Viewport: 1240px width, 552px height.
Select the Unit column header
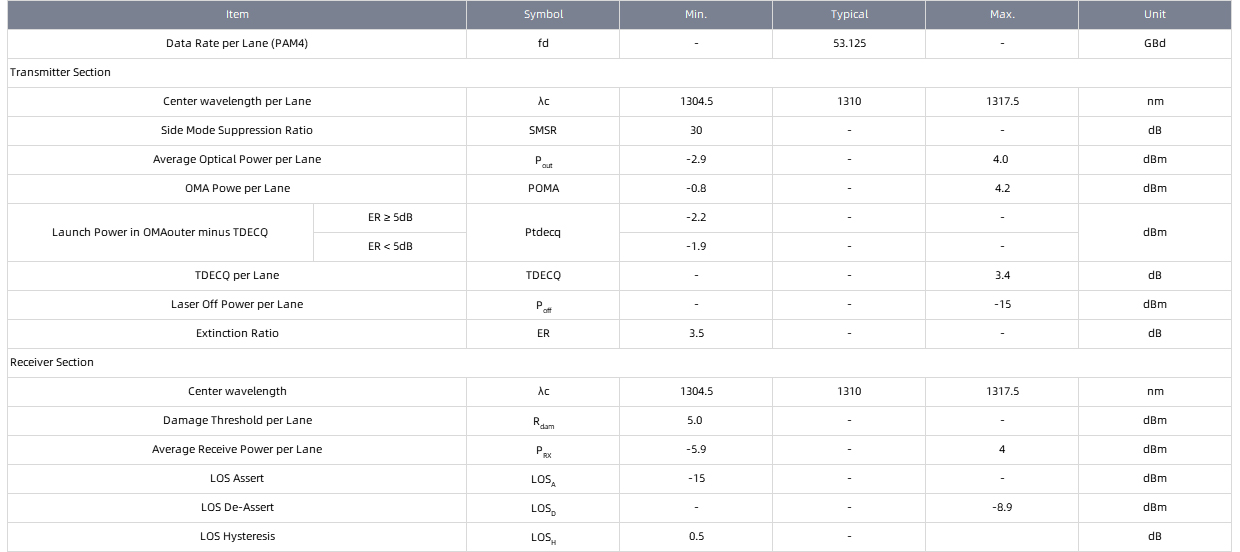coord(1155,14)
